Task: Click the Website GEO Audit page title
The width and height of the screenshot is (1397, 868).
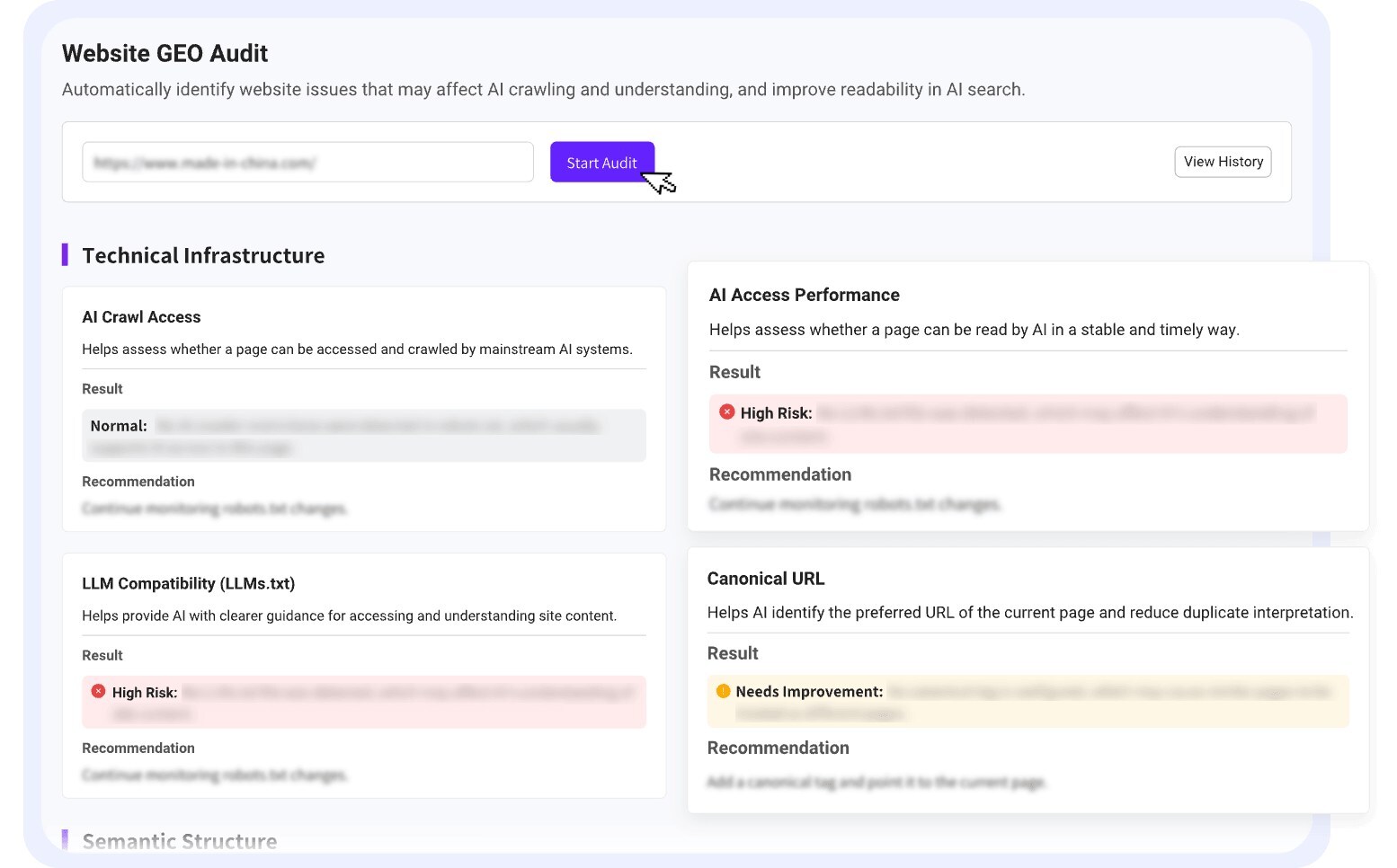Action: [x=165, y=54]
